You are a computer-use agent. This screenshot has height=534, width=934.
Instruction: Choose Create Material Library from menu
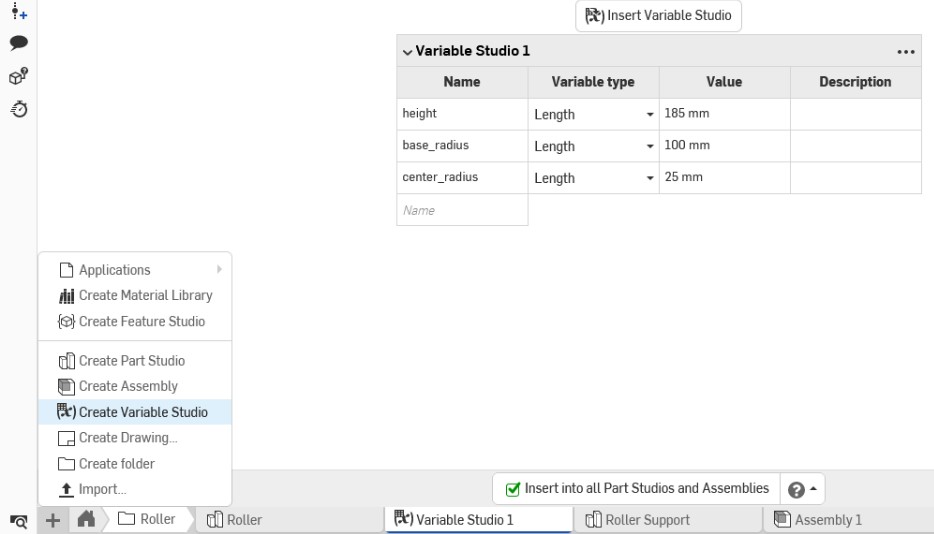point(135,296)
